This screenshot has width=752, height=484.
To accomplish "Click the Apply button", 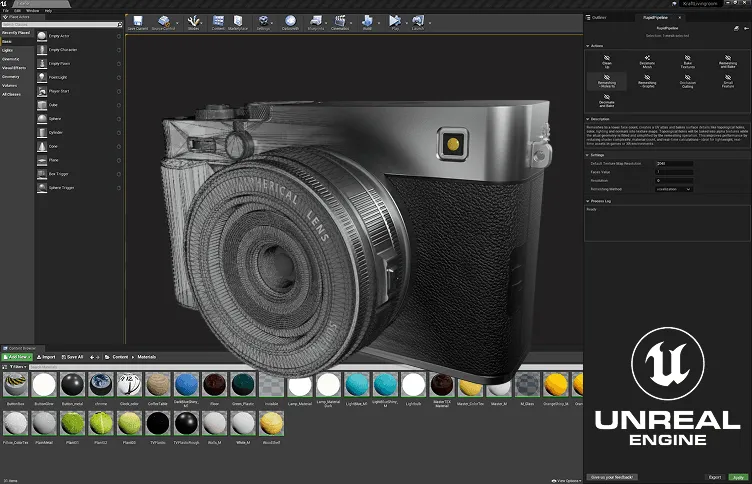I will click(739, 477).
